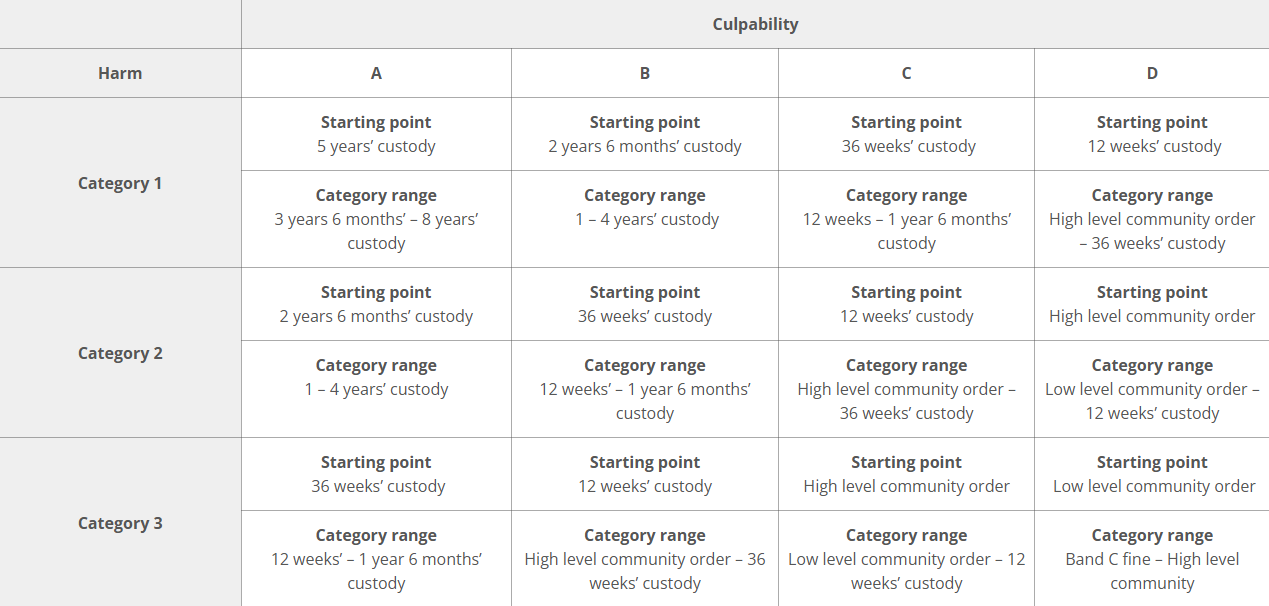
Task: Click culpability column C header
Action: (x=906, y=73)
